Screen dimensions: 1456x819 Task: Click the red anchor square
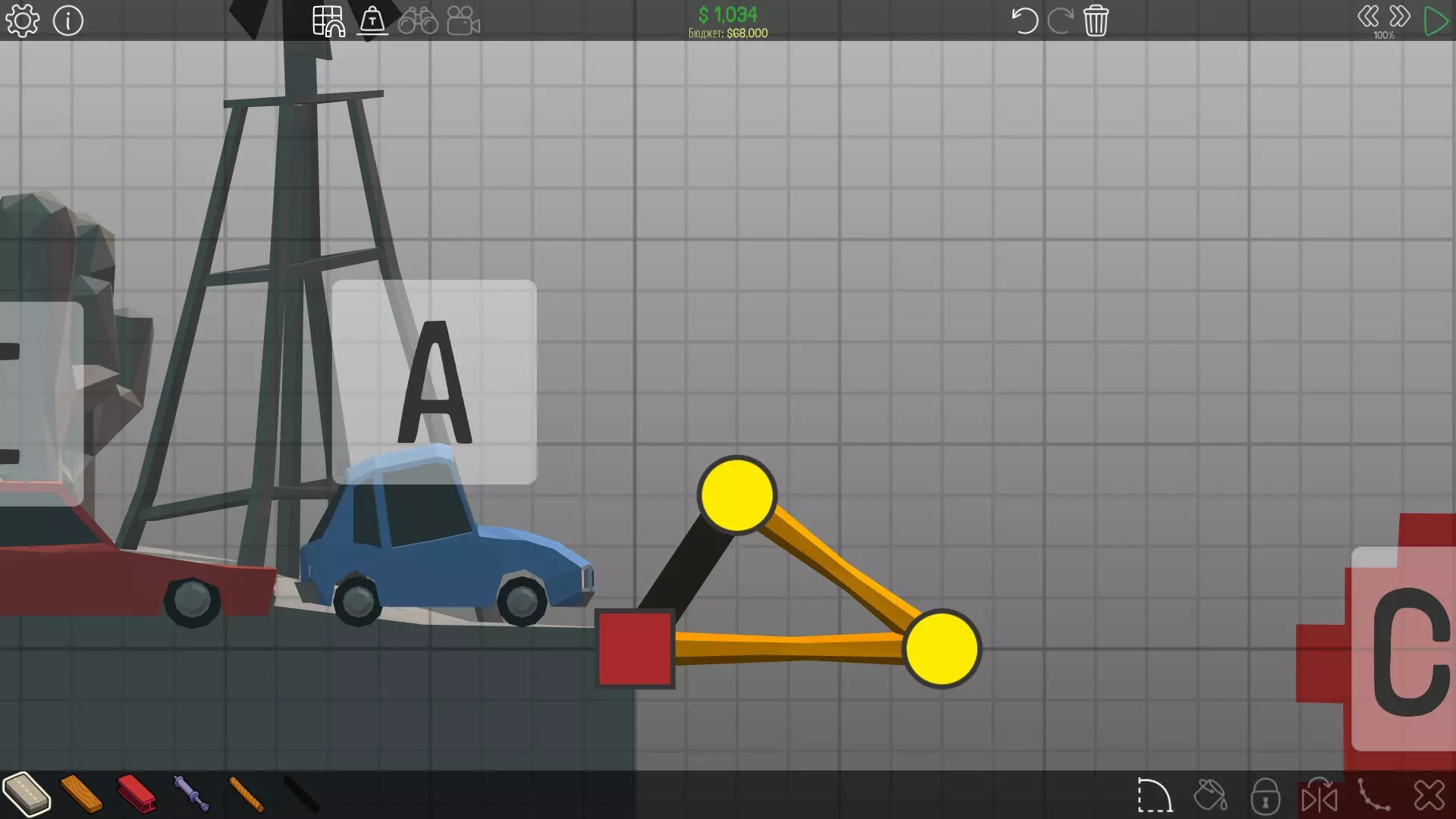[x=635, y=649]
